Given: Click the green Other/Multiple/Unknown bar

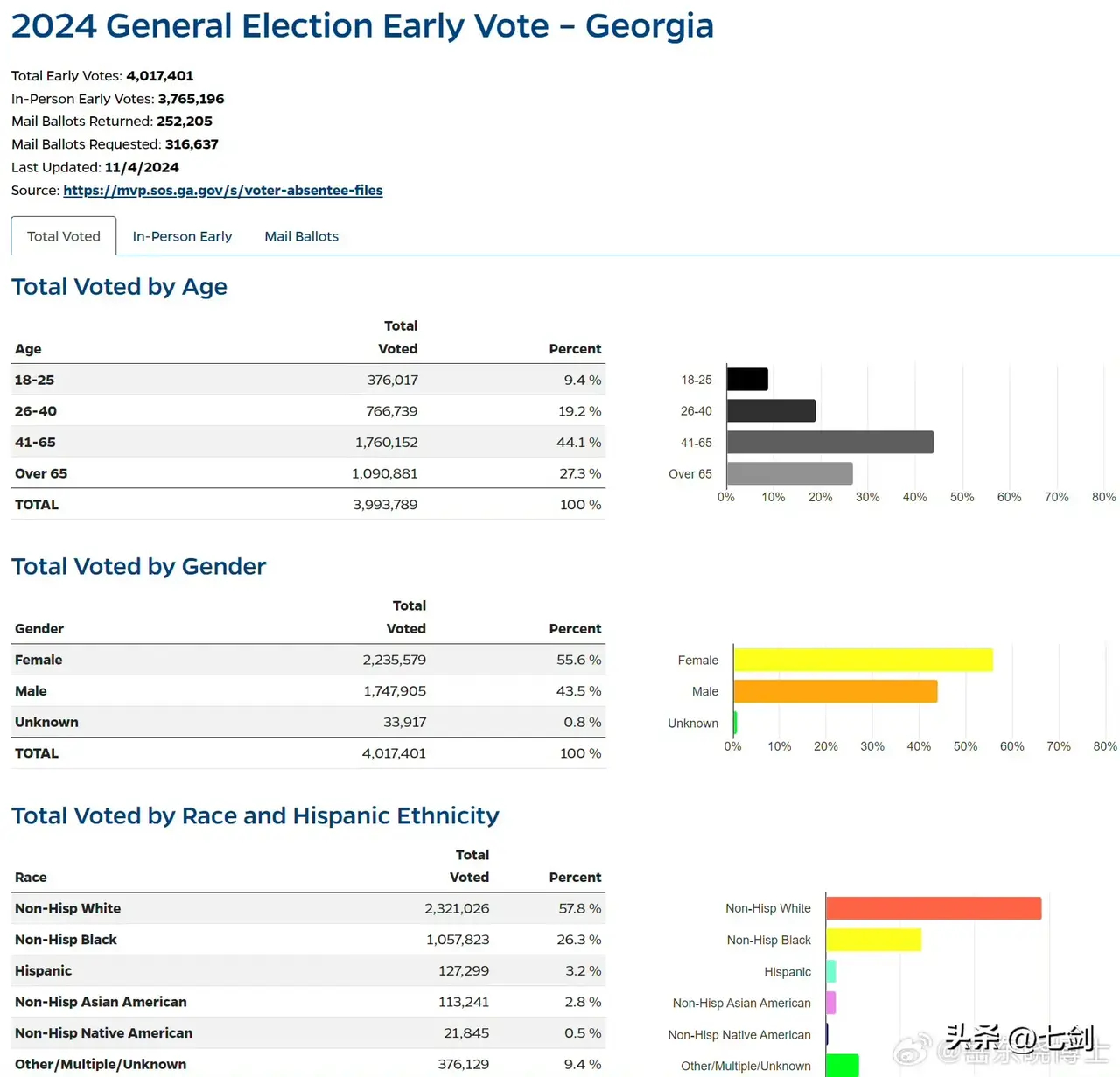Looking at the screenshot, I should click(x=842, y=1065).
